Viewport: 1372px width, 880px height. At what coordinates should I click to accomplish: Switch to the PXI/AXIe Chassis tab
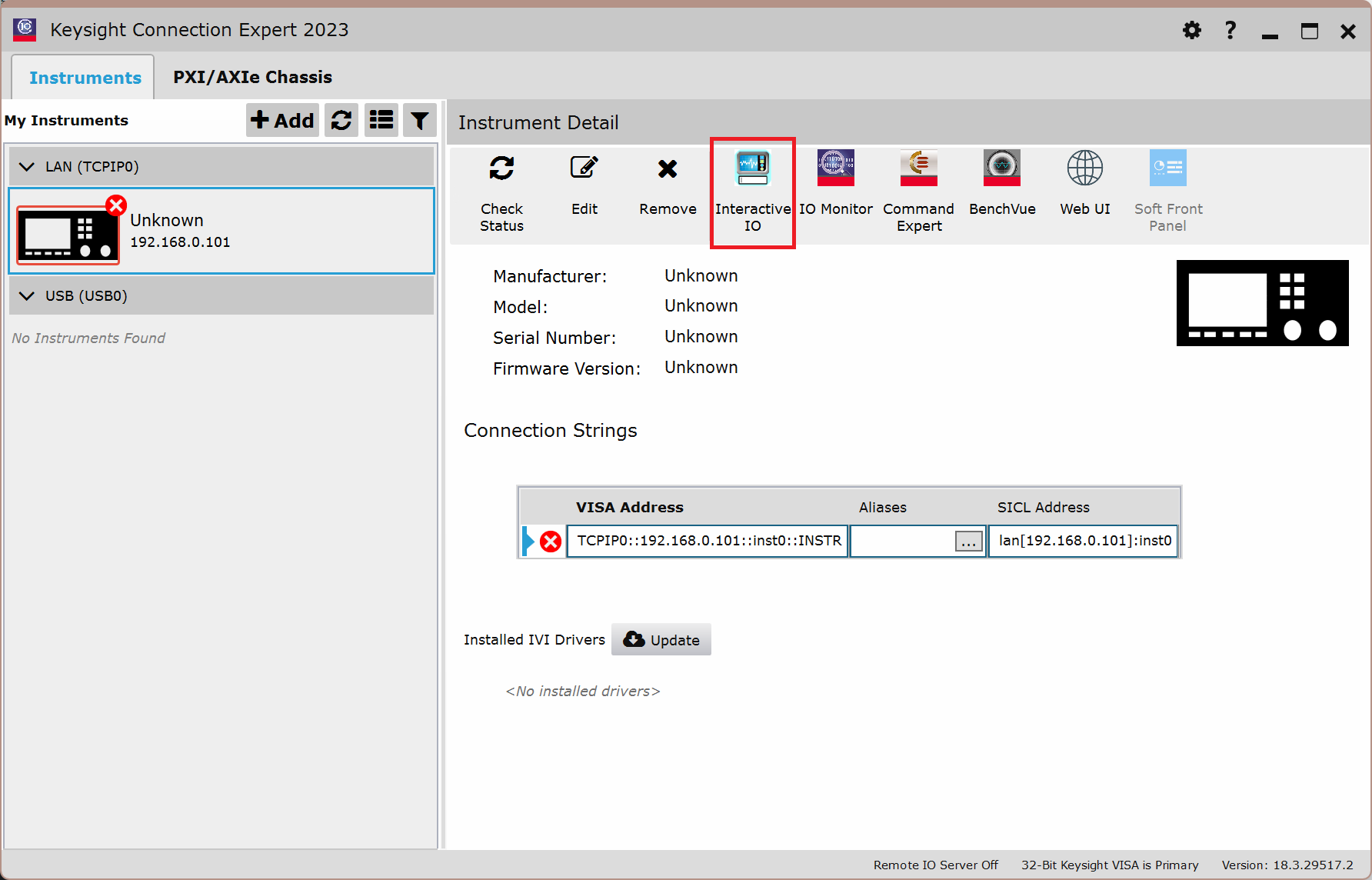click(x=252, y=77)
